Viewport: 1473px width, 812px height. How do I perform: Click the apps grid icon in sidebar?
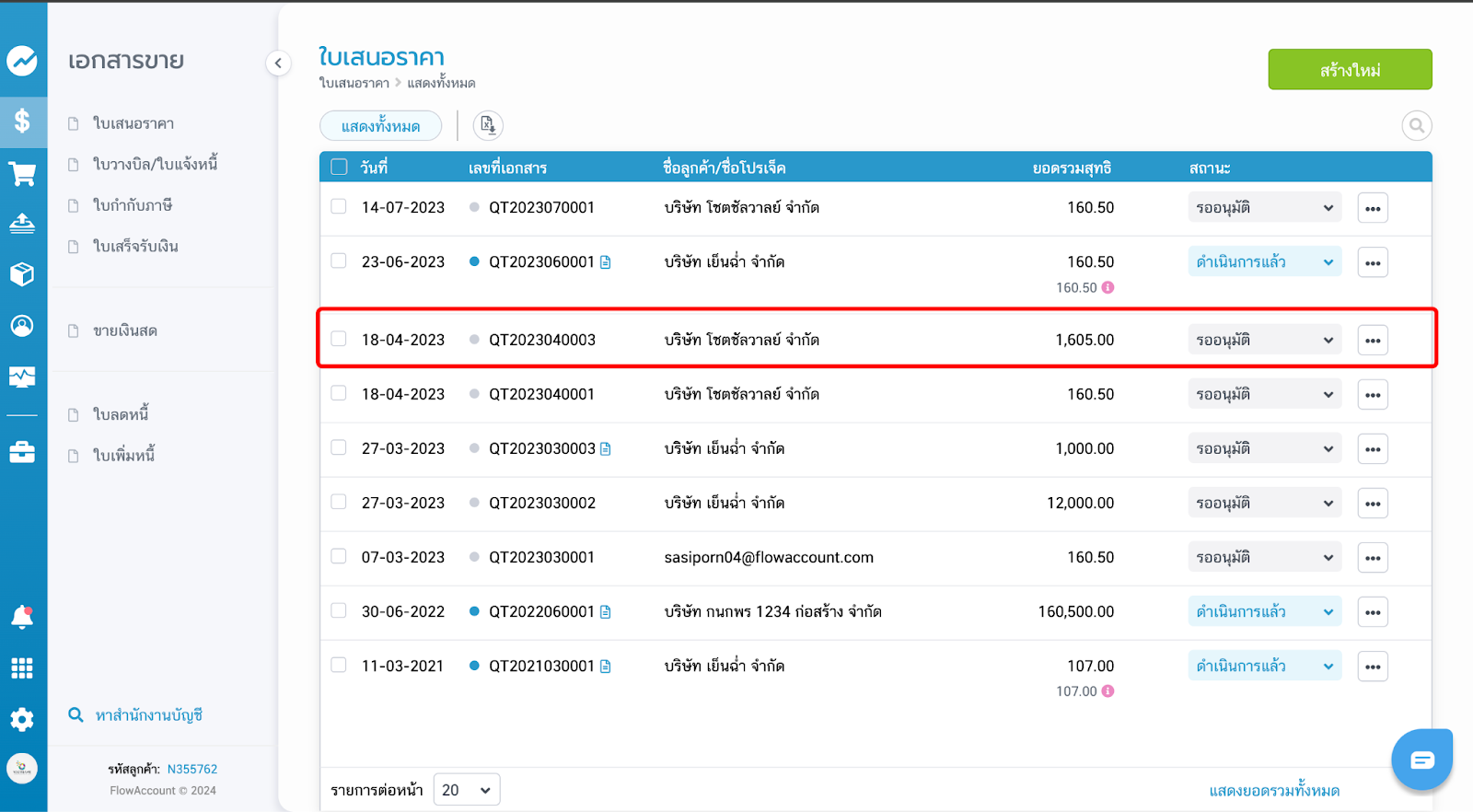(22, 668)
